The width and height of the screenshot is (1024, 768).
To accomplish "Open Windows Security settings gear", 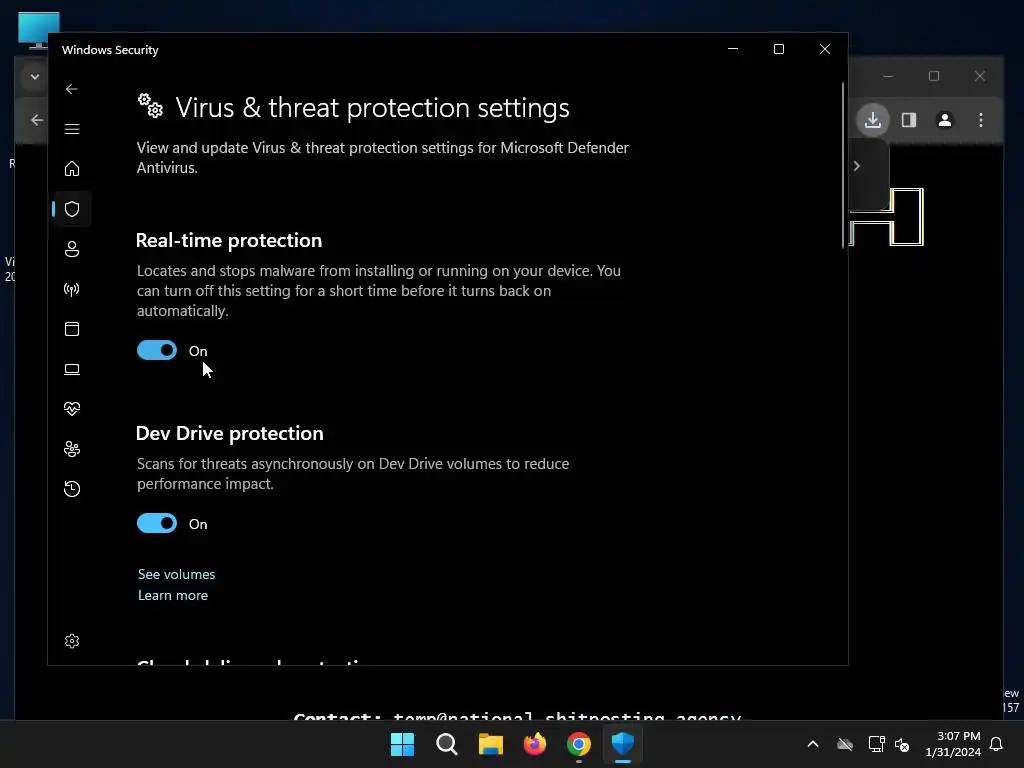I will [x=72, y=641].
